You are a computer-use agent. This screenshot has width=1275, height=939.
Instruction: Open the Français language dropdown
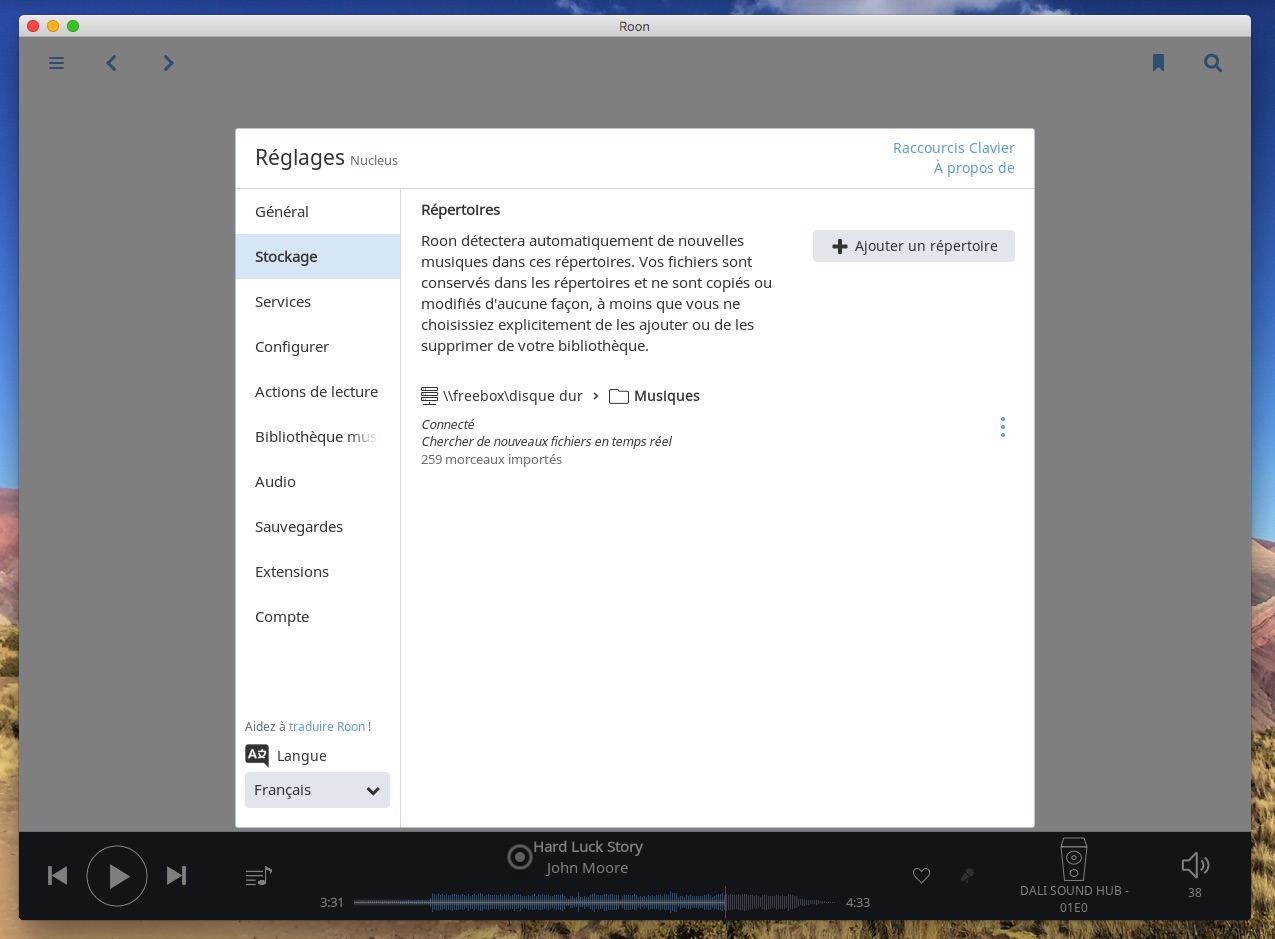coord(317,790)
